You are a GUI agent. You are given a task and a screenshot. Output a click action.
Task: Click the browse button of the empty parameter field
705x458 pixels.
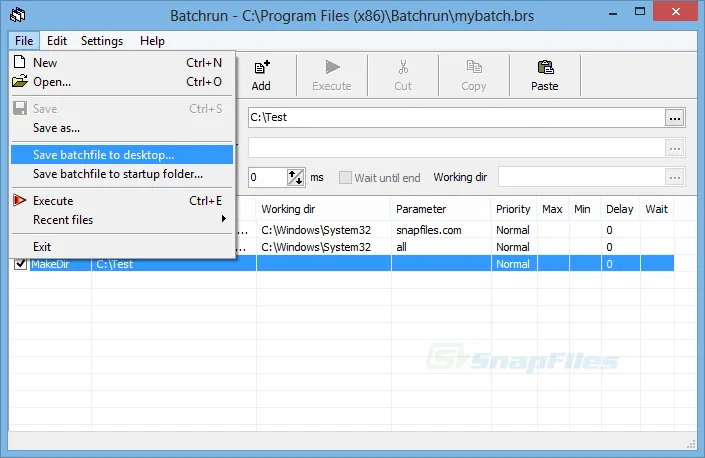pyautogui.click(x=674, y=148)
